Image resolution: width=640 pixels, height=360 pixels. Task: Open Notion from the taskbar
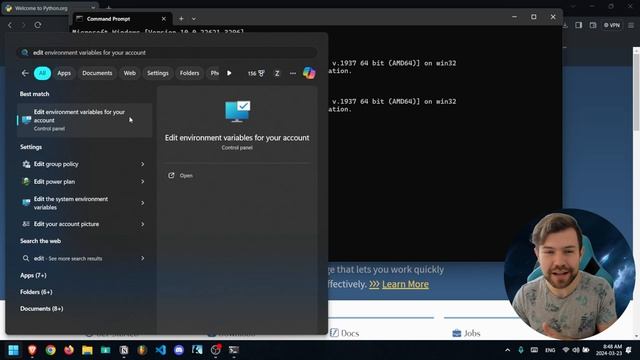pos(124,350)
